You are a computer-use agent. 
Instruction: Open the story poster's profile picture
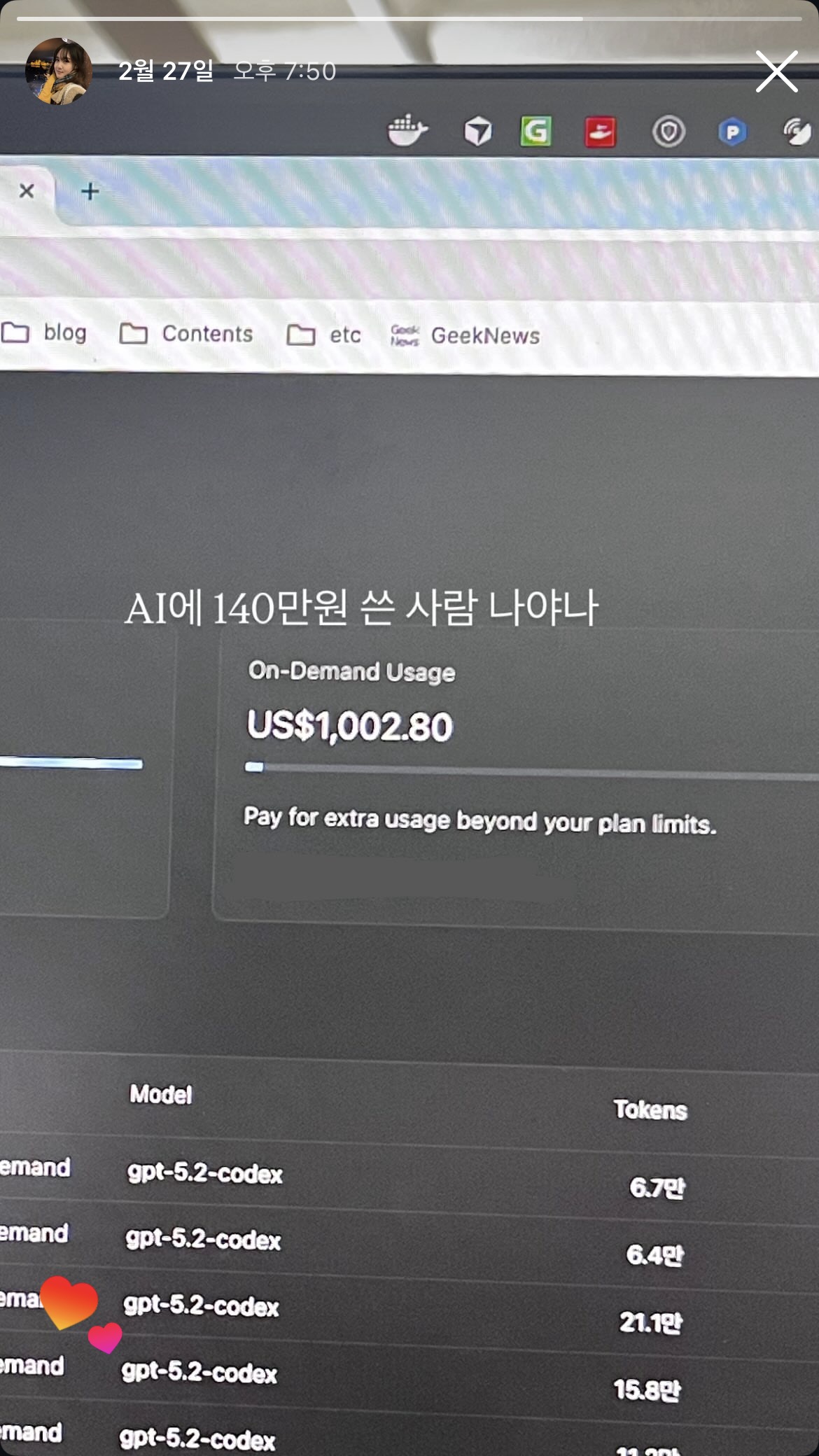(59, 71)
